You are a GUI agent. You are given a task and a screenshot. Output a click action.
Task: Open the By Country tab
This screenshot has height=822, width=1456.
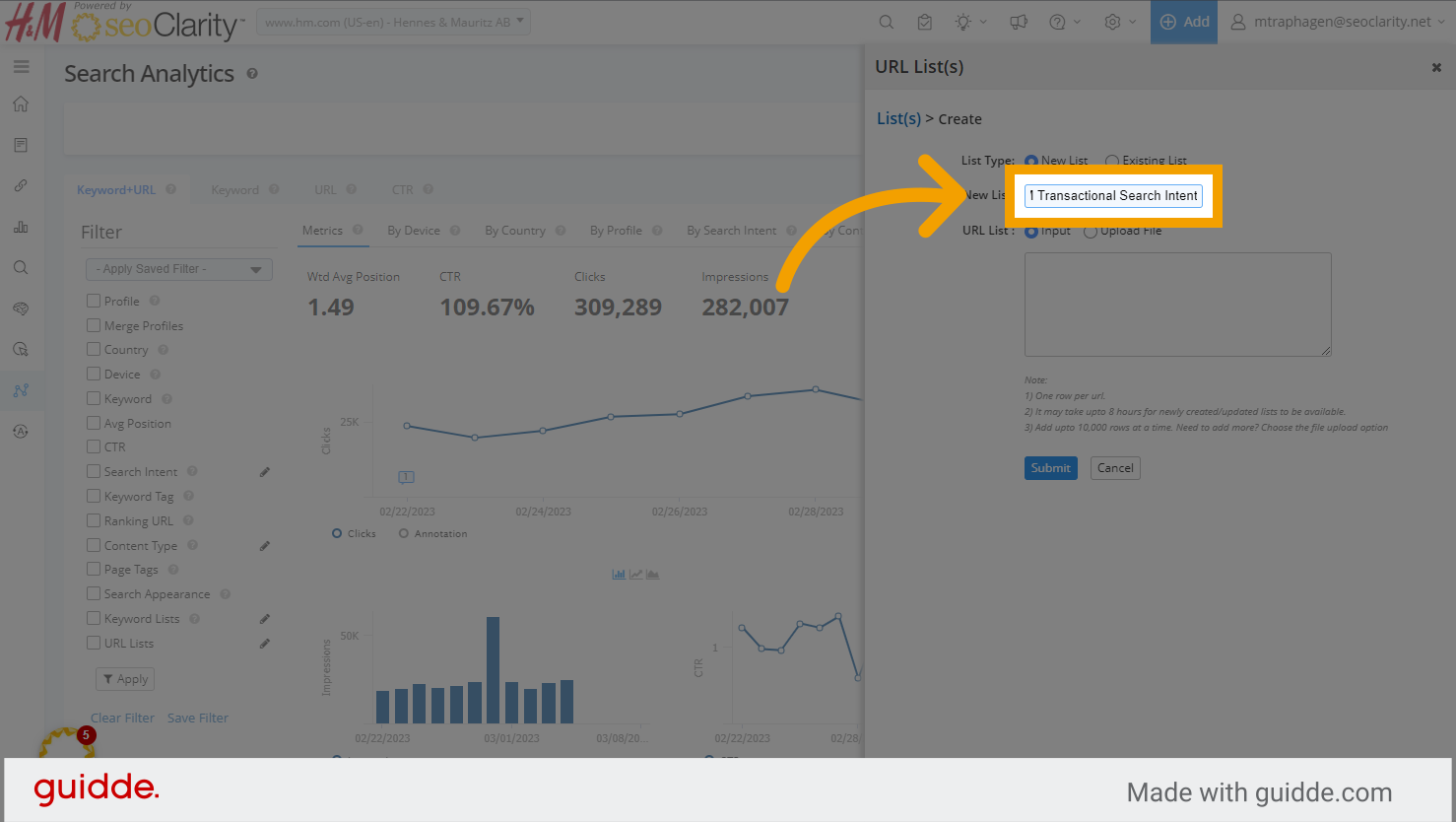point(515,231)
